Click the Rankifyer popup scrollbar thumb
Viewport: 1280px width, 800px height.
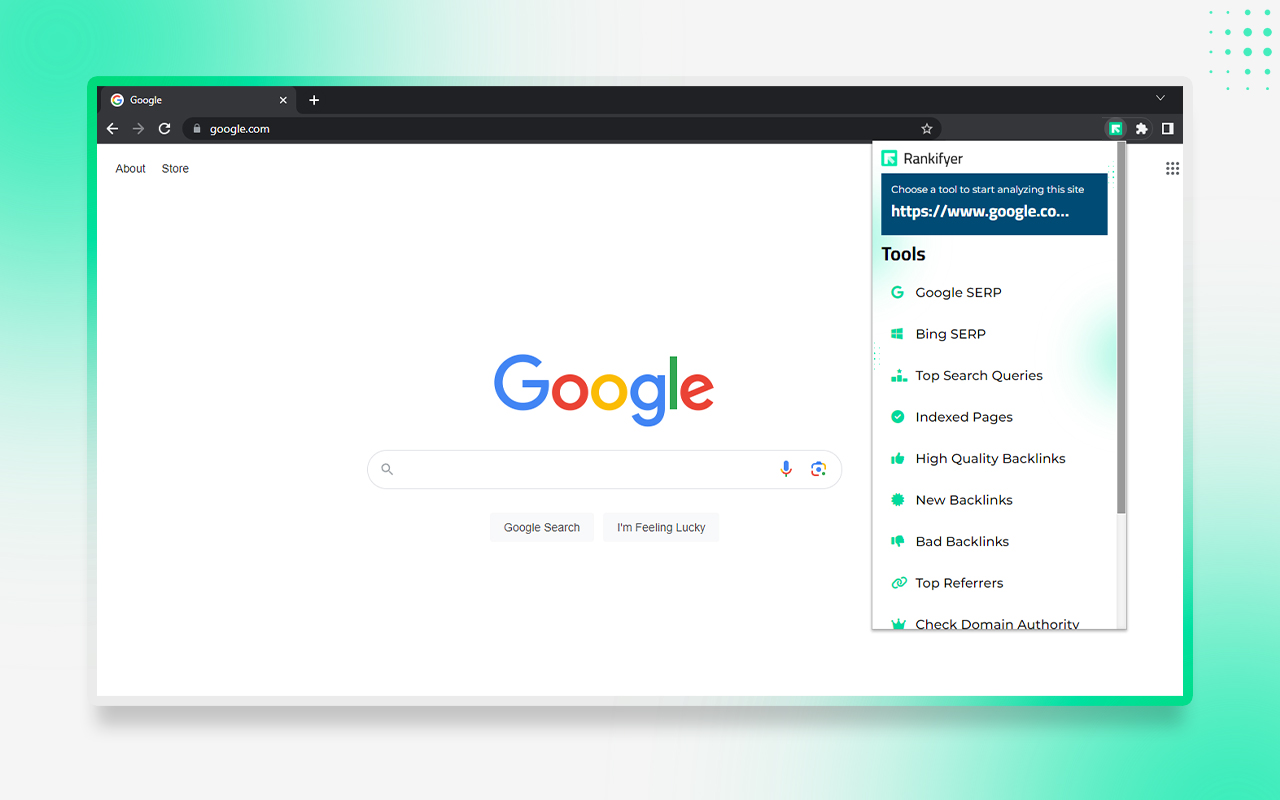1121,330
